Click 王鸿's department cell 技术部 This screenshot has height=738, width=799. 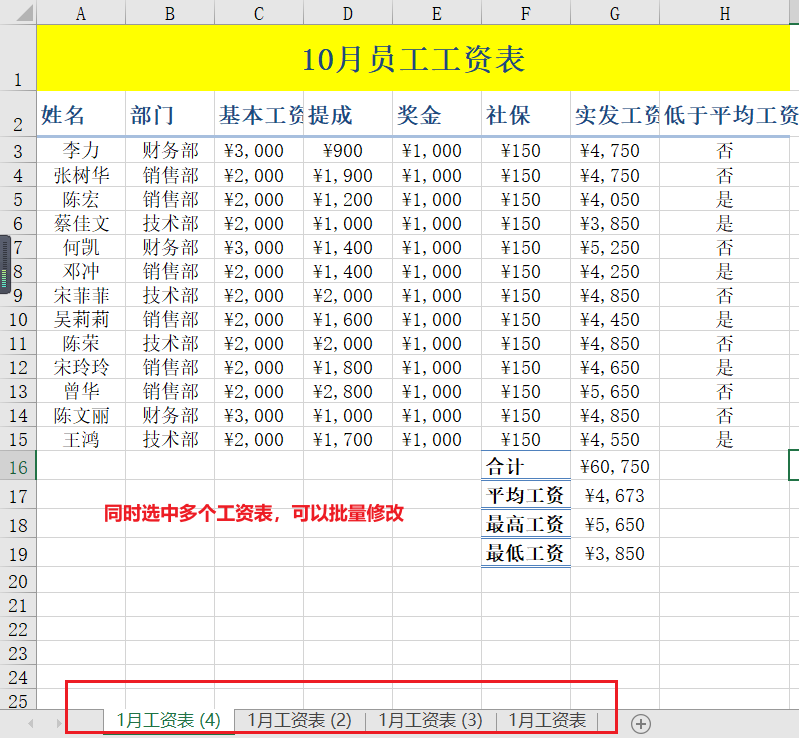(x=170, y=439)
